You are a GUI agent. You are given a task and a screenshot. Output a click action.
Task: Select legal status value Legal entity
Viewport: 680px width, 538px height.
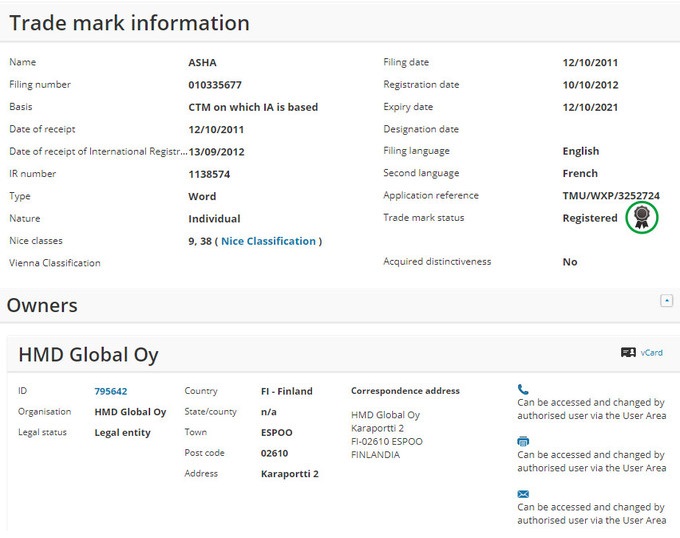[x=122, y=433]
